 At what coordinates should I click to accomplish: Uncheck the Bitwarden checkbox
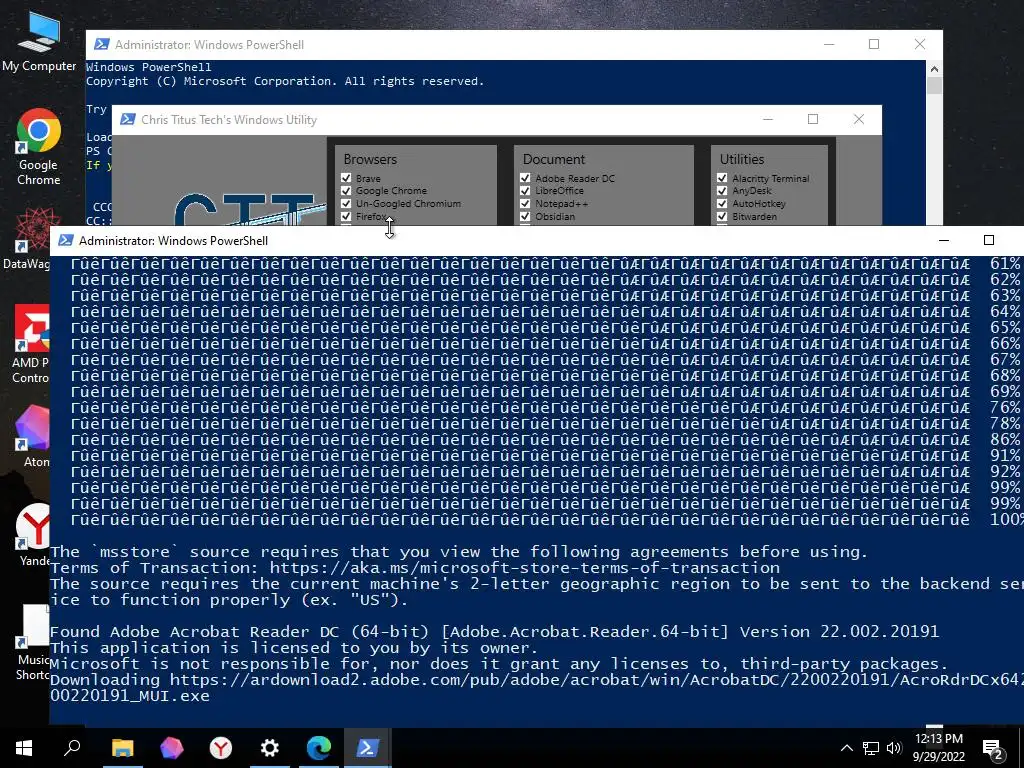pos(722,216)
